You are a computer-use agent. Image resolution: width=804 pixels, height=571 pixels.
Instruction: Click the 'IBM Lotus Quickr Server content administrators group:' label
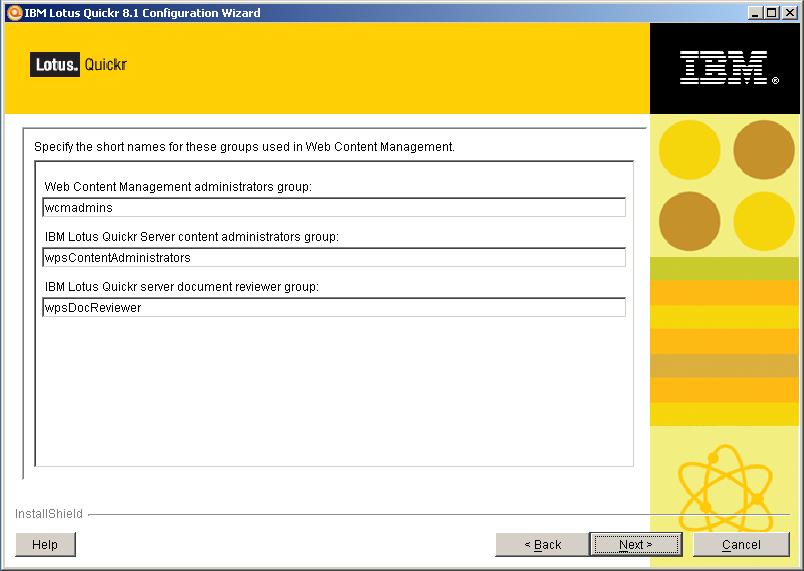pos(192,237)
